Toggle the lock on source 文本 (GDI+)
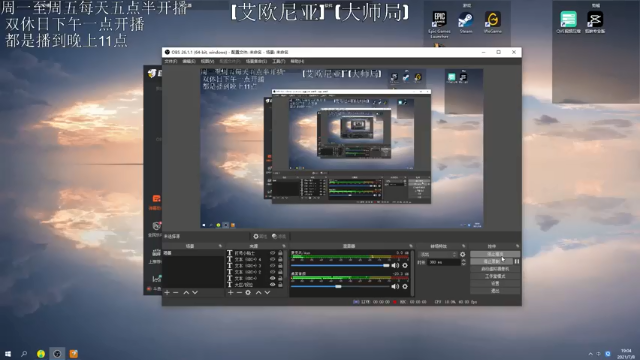The height and width of the screenshot is (360, 640). coord(280,278)
